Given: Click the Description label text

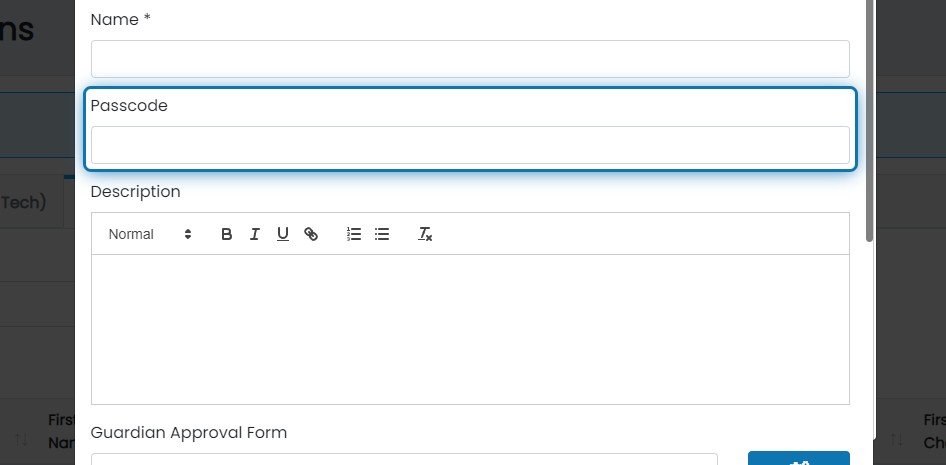Looking at the screenshot, I should pos(135,192).
